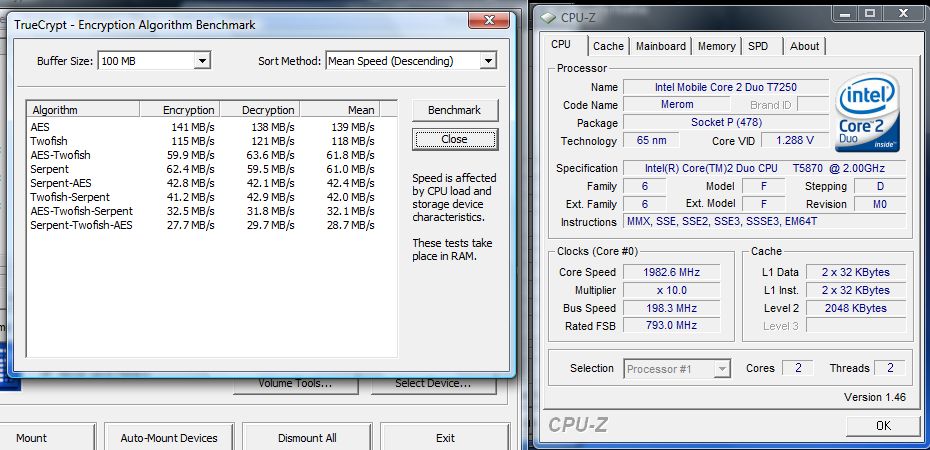Click the Threads count field
Screen dimensions: 930x450
890,368
